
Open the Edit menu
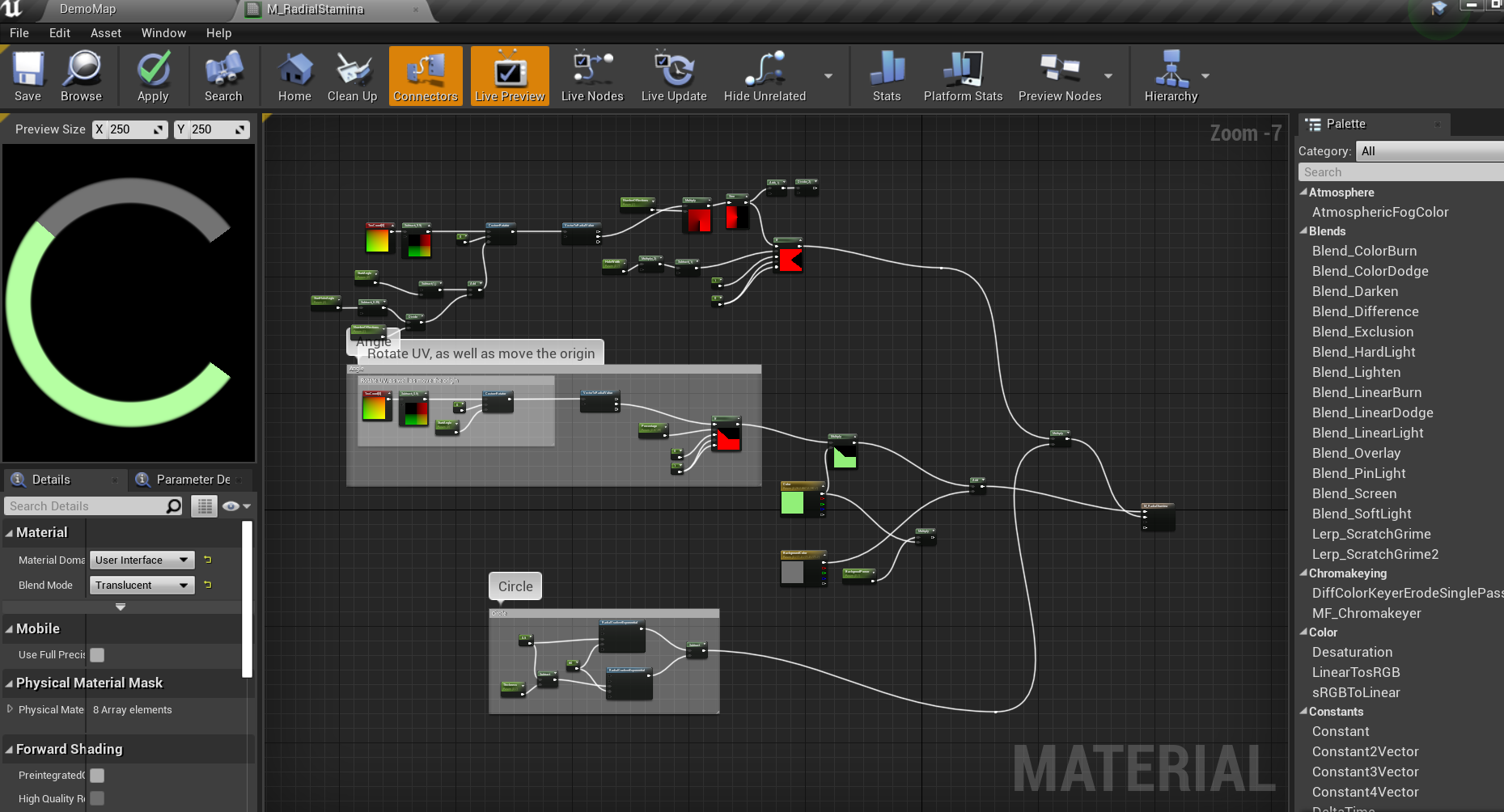pos(60,33)
